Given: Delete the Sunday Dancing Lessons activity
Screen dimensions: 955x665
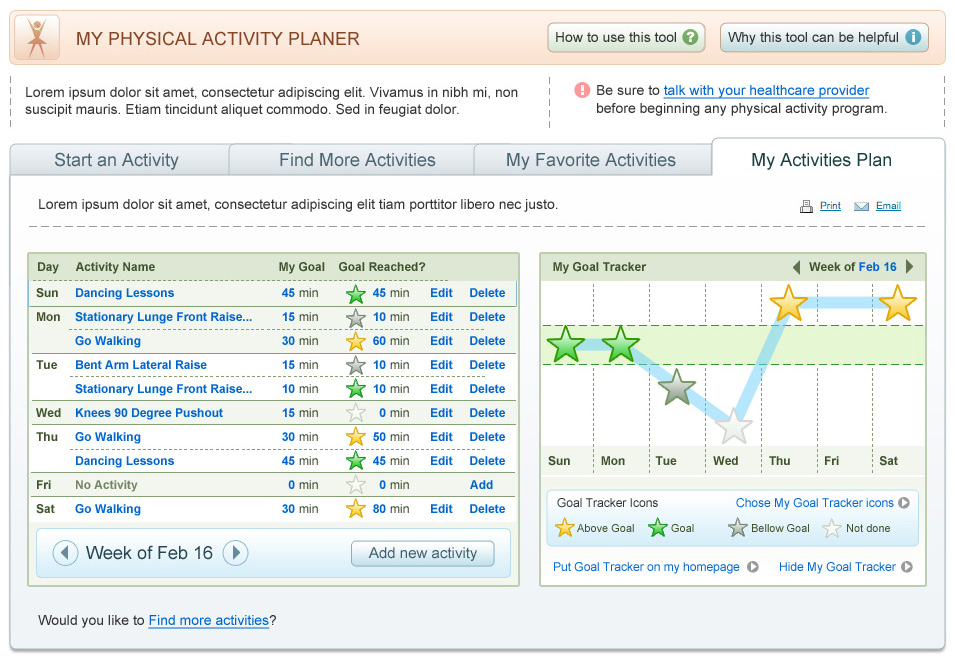Looking at the screenshot, I should [x=487, y=293].
